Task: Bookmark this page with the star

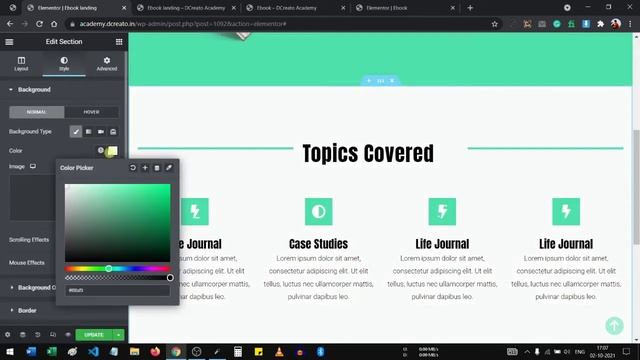Action: coord(495,24)
